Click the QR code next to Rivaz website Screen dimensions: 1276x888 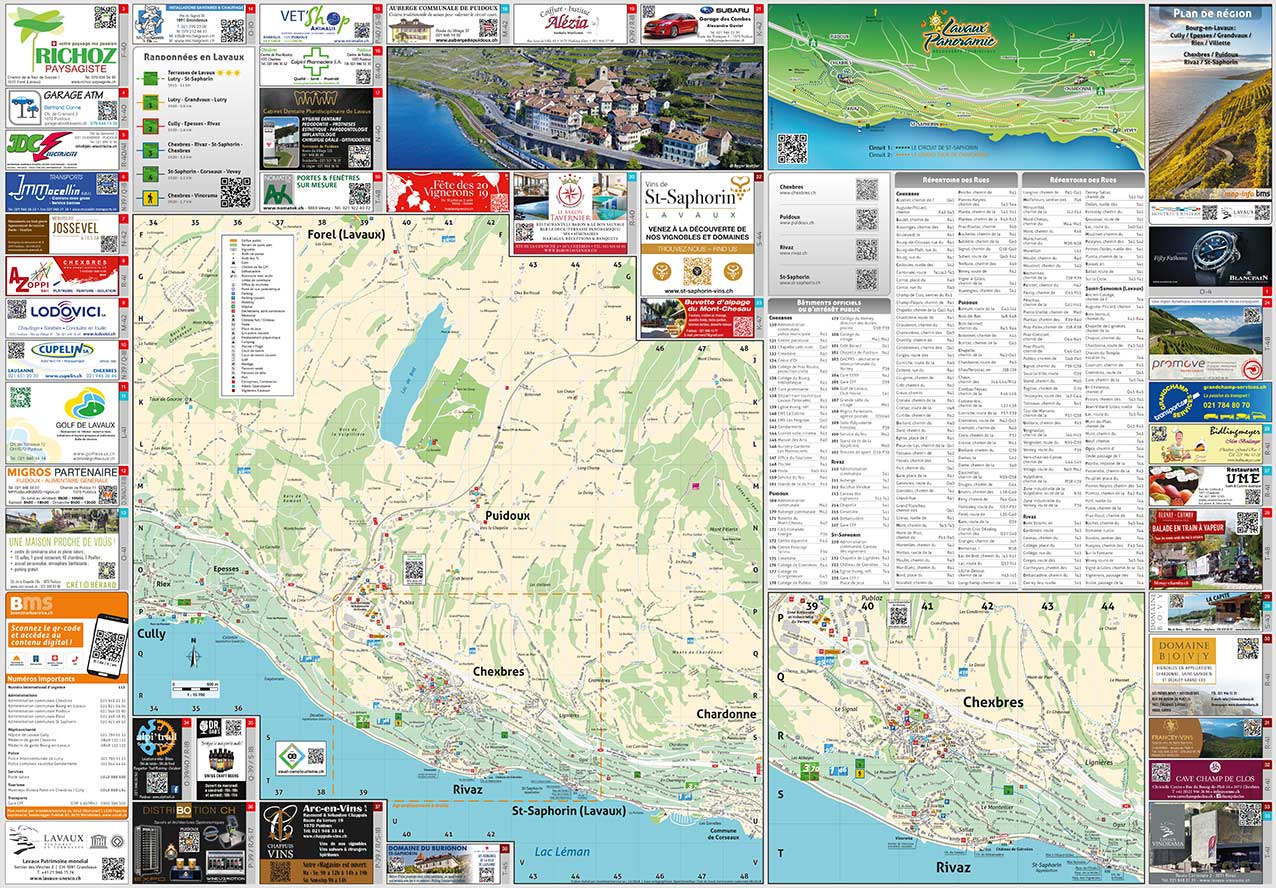click(866, 250)
